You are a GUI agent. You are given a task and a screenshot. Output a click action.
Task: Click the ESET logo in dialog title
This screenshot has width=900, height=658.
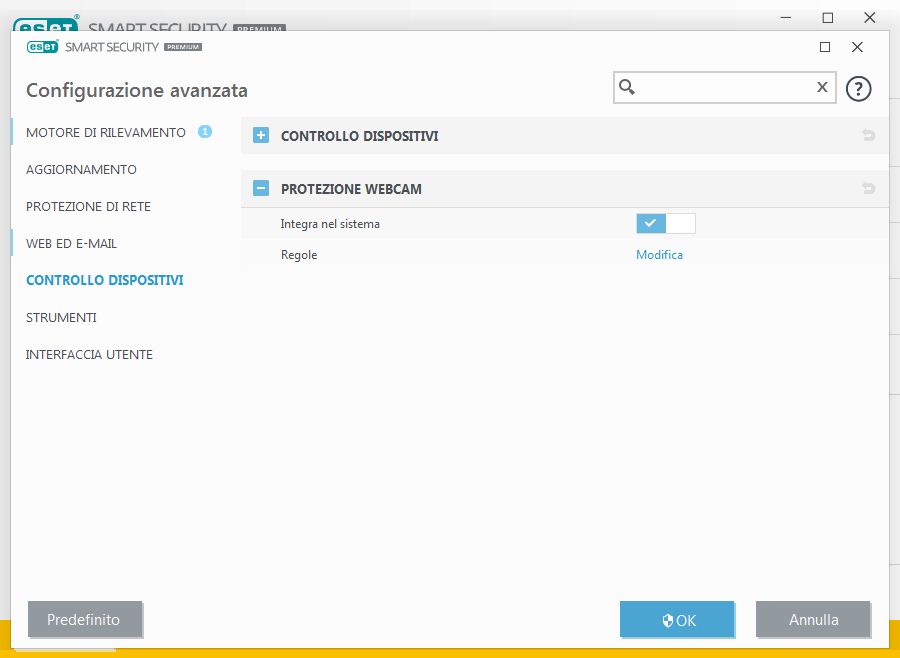[42, 47]
